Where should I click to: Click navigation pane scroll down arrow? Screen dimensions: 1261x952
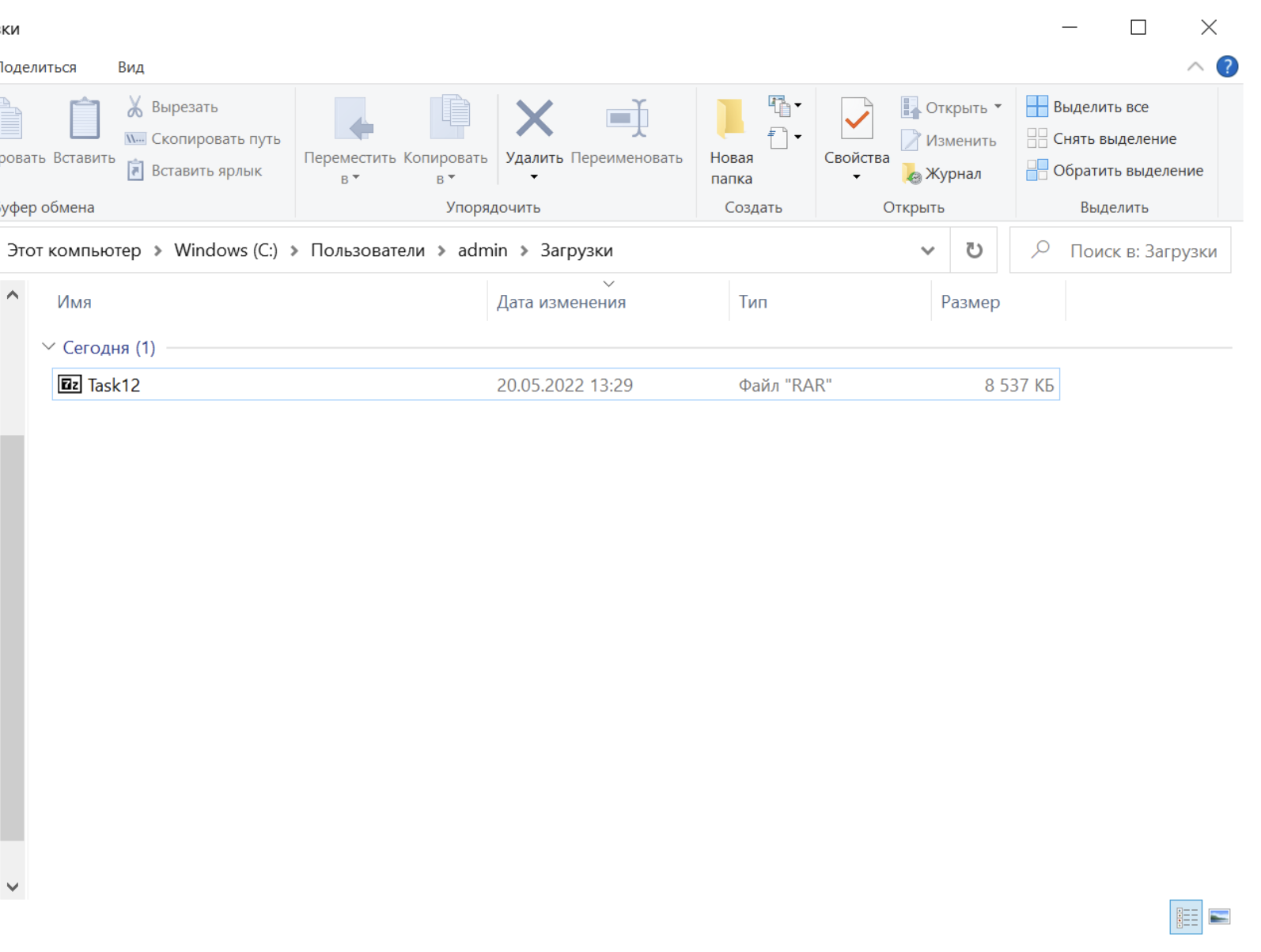click(12, 887)
